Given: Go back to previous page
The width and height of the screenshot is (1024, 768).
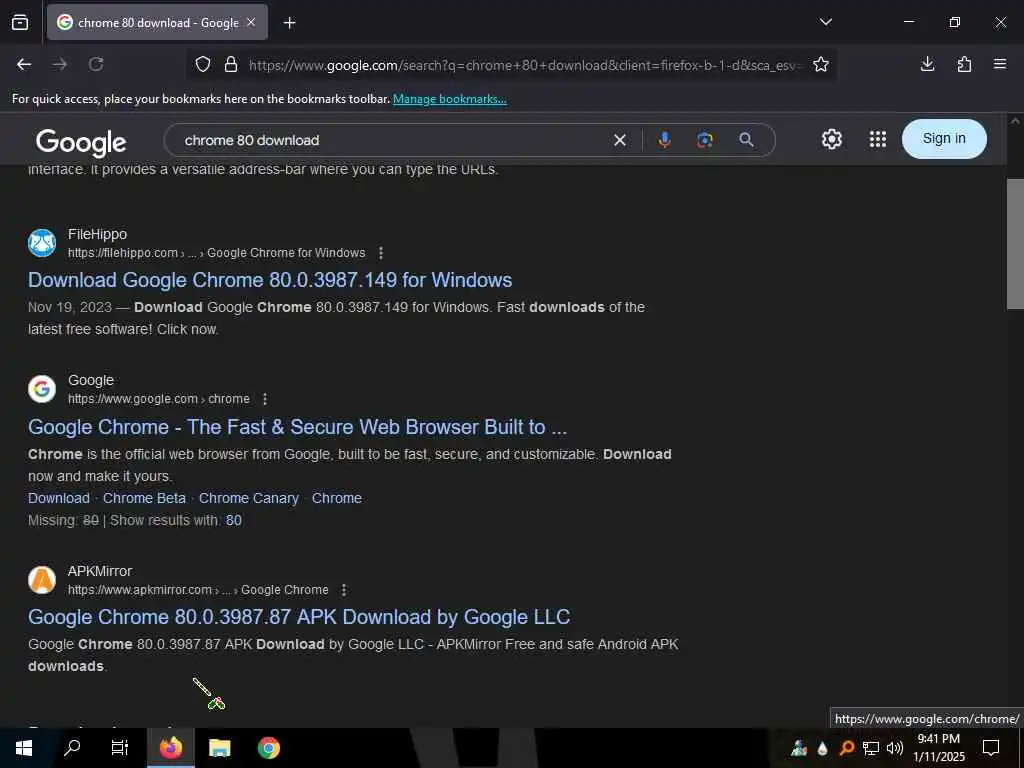Looking at the screenshot, I should (24, 64).
